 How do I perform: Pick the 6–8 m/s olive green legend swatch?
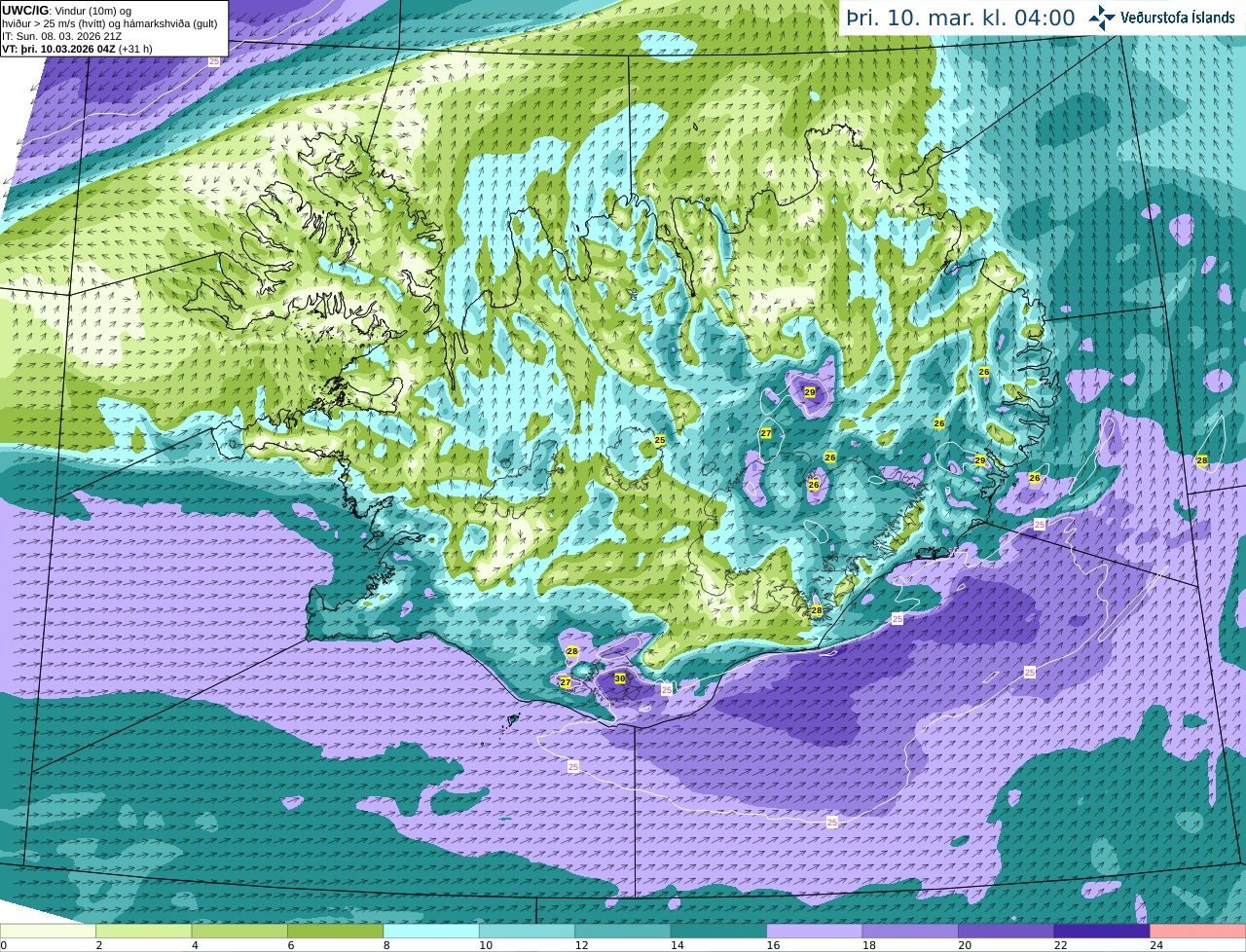(x=336, y=931)
